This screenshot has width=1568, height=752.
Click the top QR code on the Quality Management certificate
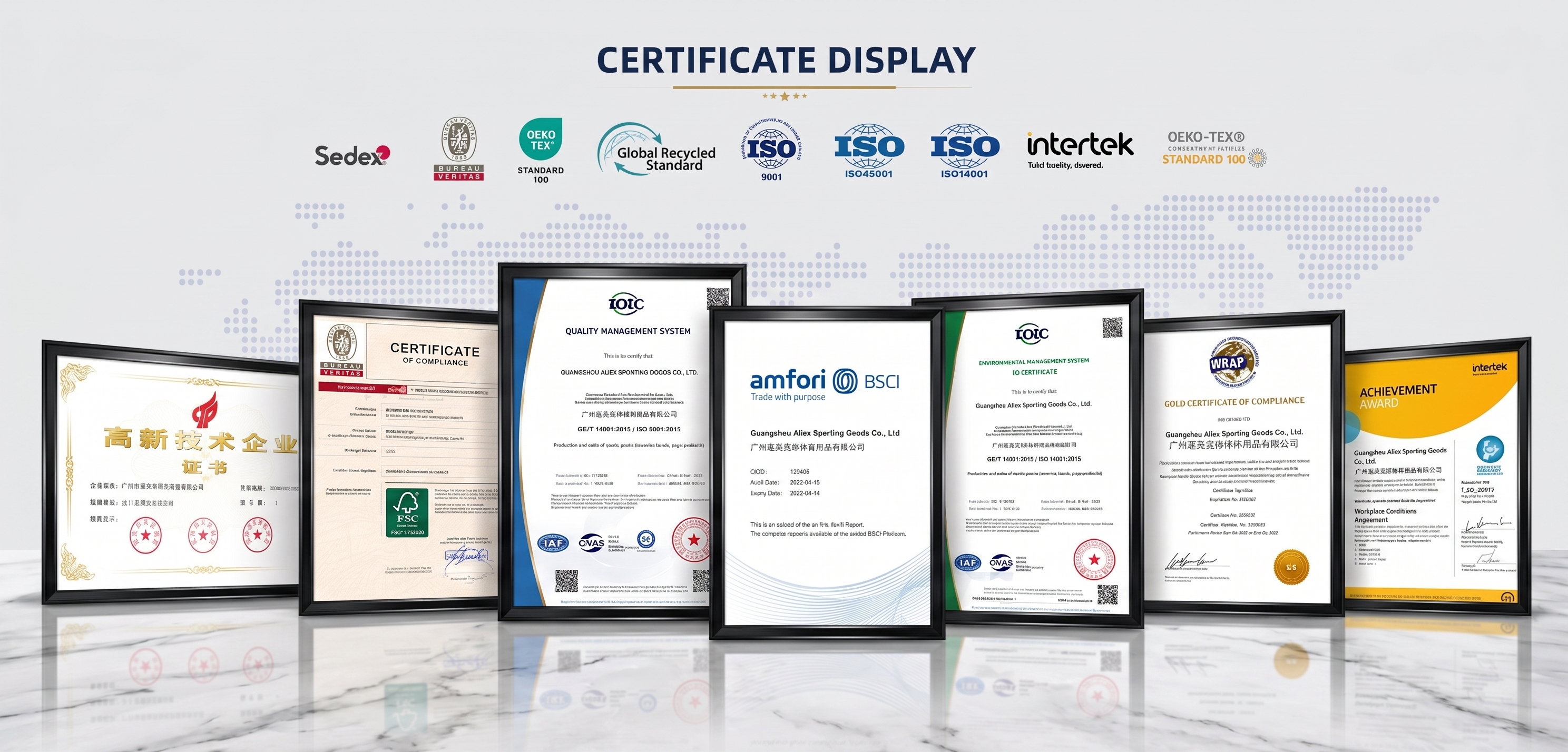[718, 298]
